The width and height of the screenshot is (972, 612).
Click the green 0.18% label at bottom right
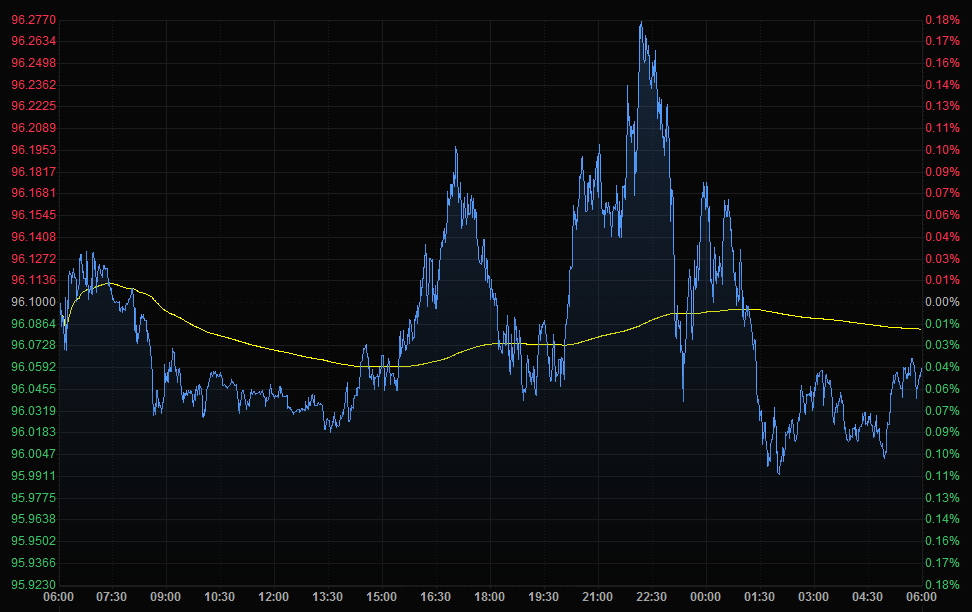(x=941, y=585)
